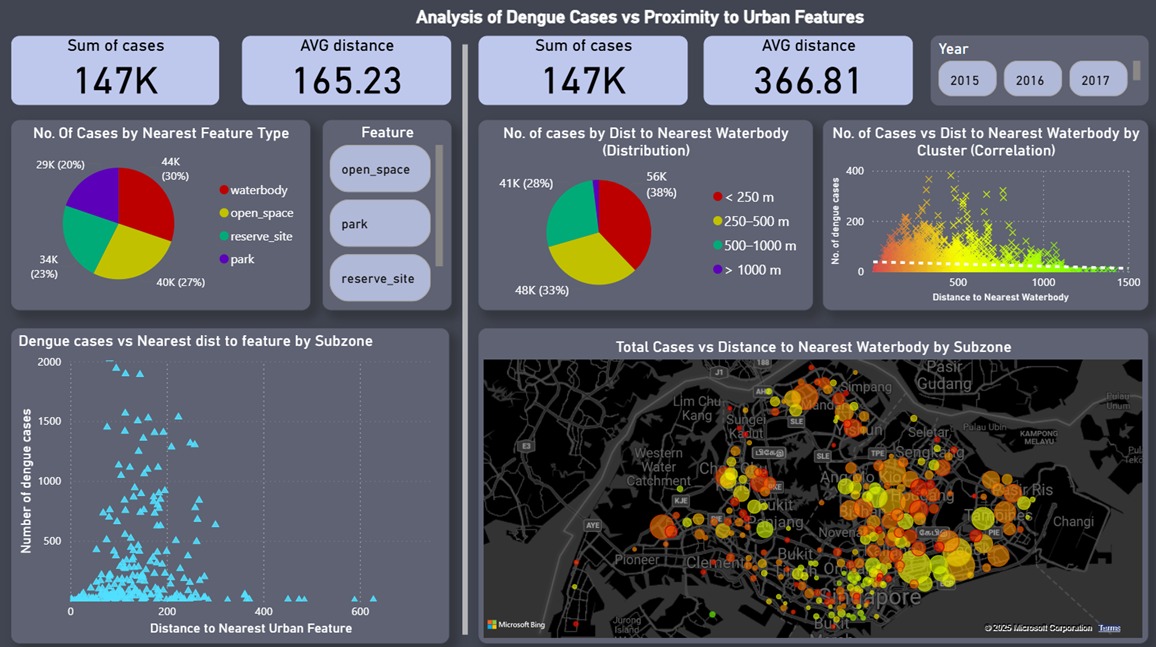This screenshot has height=647, width=1156.
Task: Select green reserve_site slice in feature pie
Action: [85, 239]
